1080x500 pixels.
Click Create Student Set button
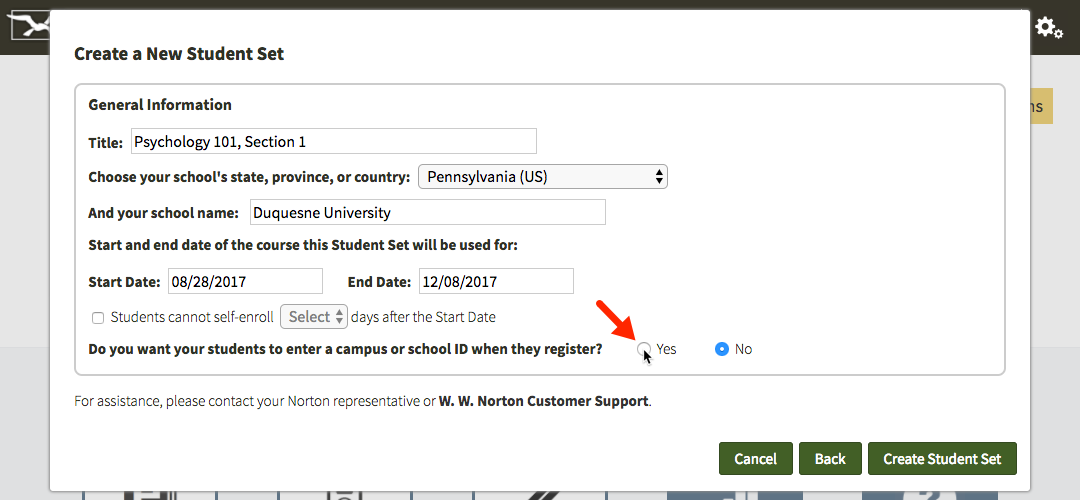point(942,459)
